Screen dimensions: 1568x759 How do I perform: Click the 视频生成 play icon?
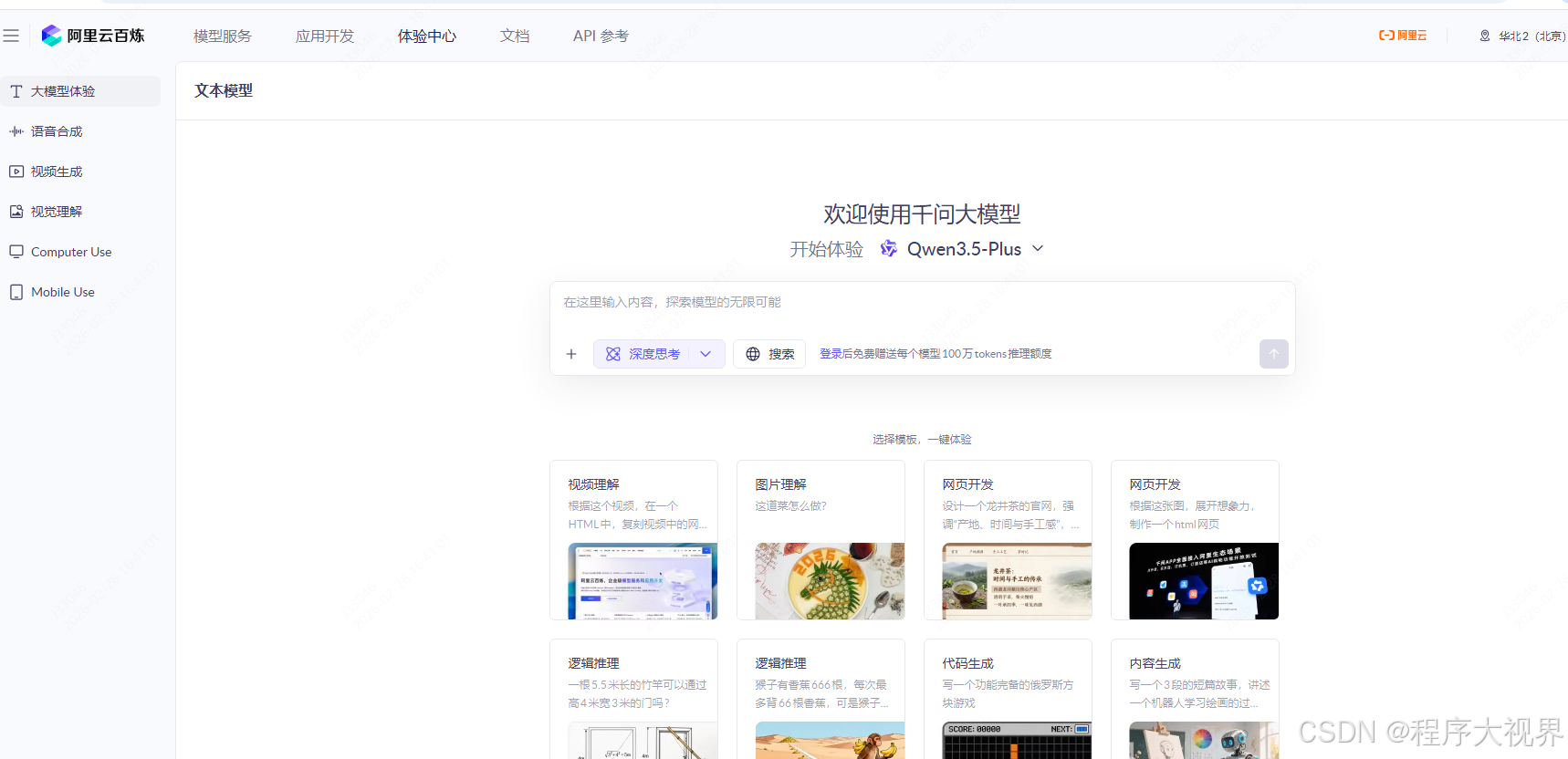coord(16,172)
